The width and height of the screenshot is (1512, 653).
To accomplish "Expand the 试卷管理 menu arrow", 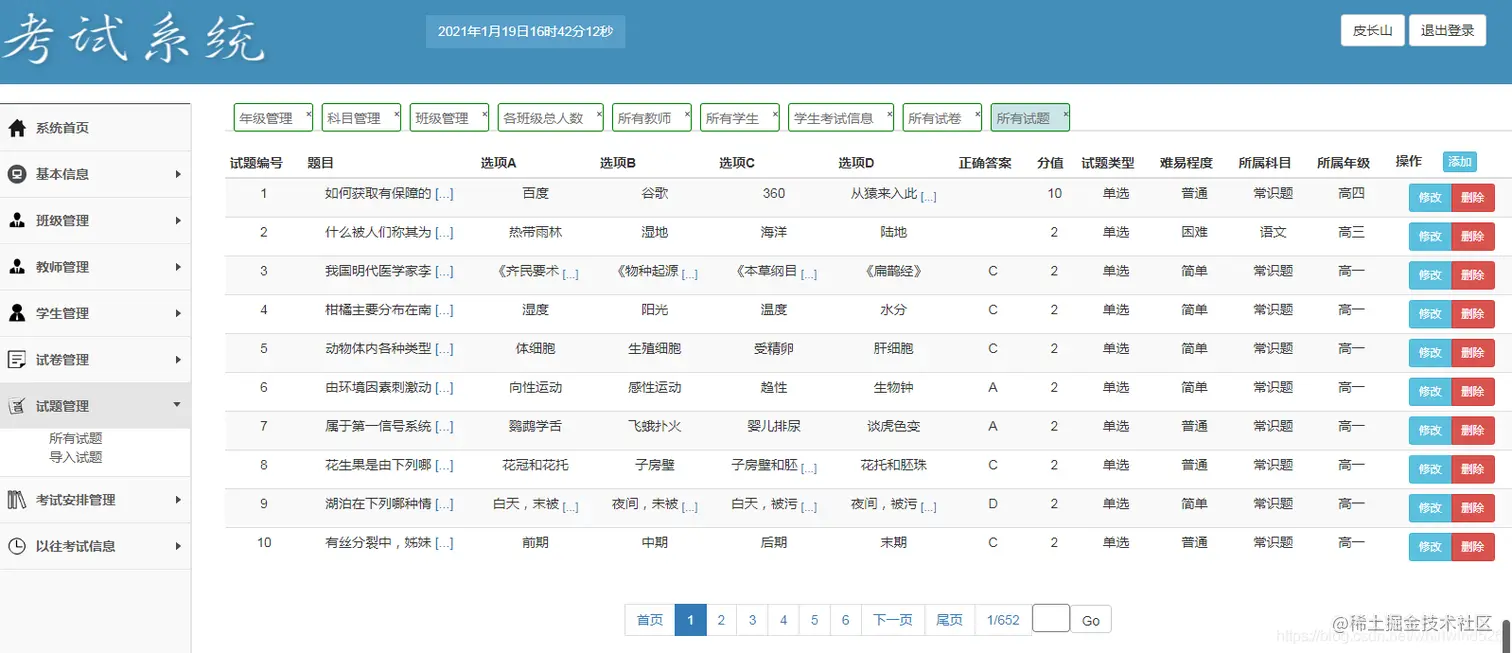I will [178, 359].
